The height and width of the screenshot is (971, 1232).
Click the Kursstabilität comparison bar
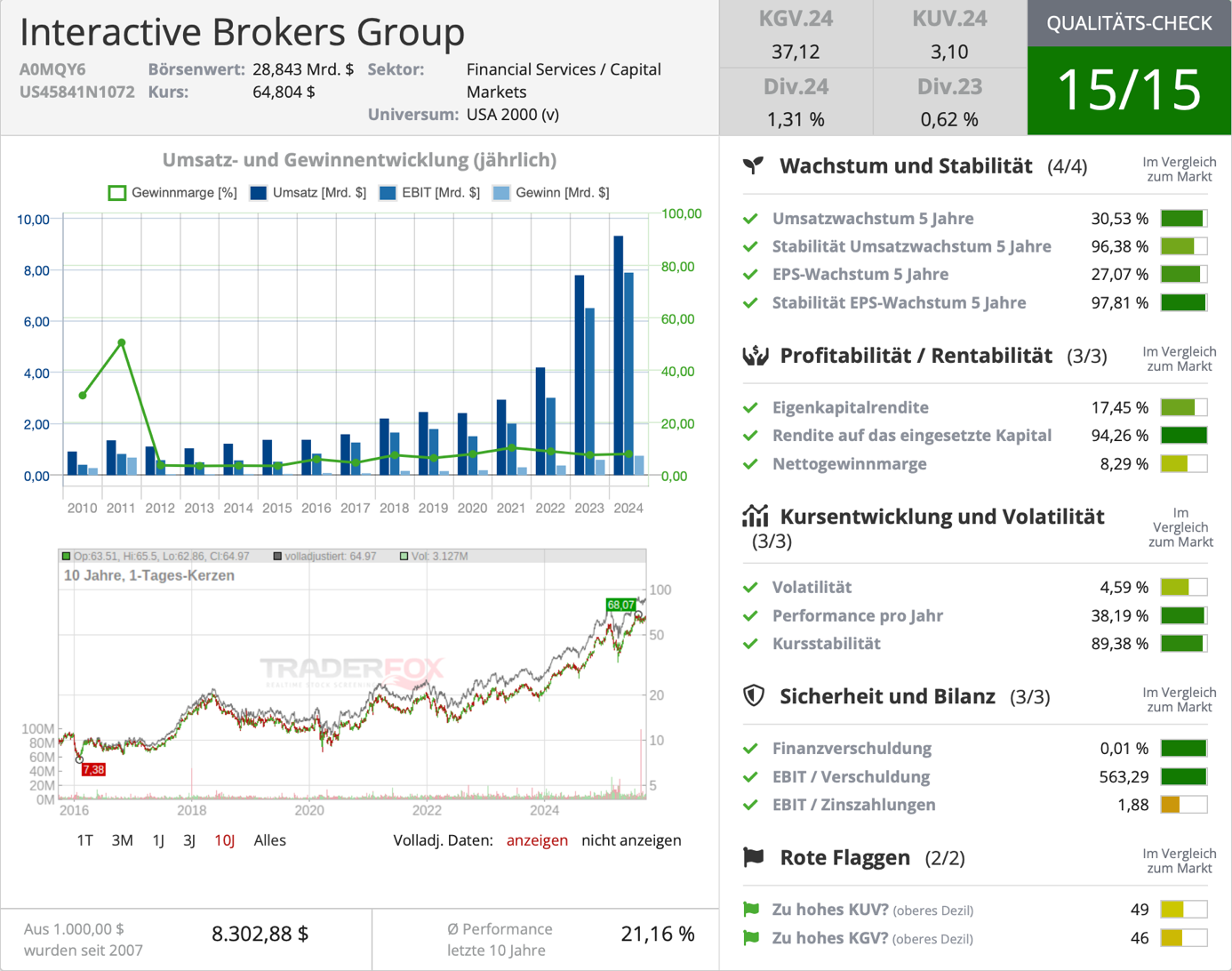(x=1183, y=644)
